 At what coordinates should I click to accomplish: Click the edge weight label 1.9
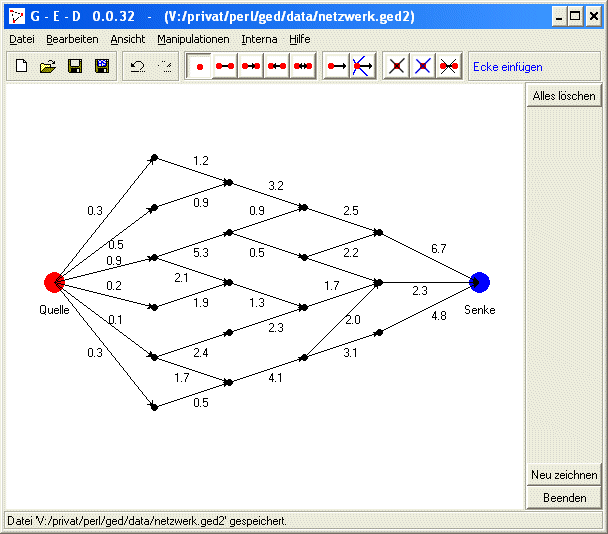click(201, 302)
